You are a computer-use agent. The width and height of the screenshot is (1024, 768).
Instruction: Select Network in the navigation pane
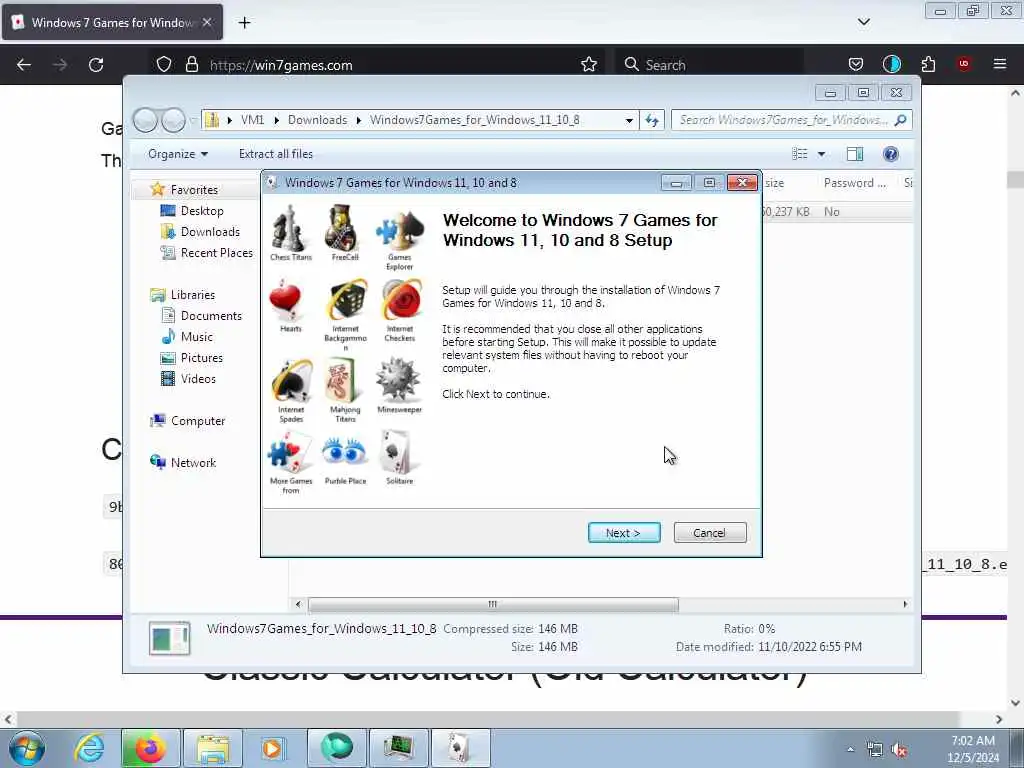click(184, 463)
